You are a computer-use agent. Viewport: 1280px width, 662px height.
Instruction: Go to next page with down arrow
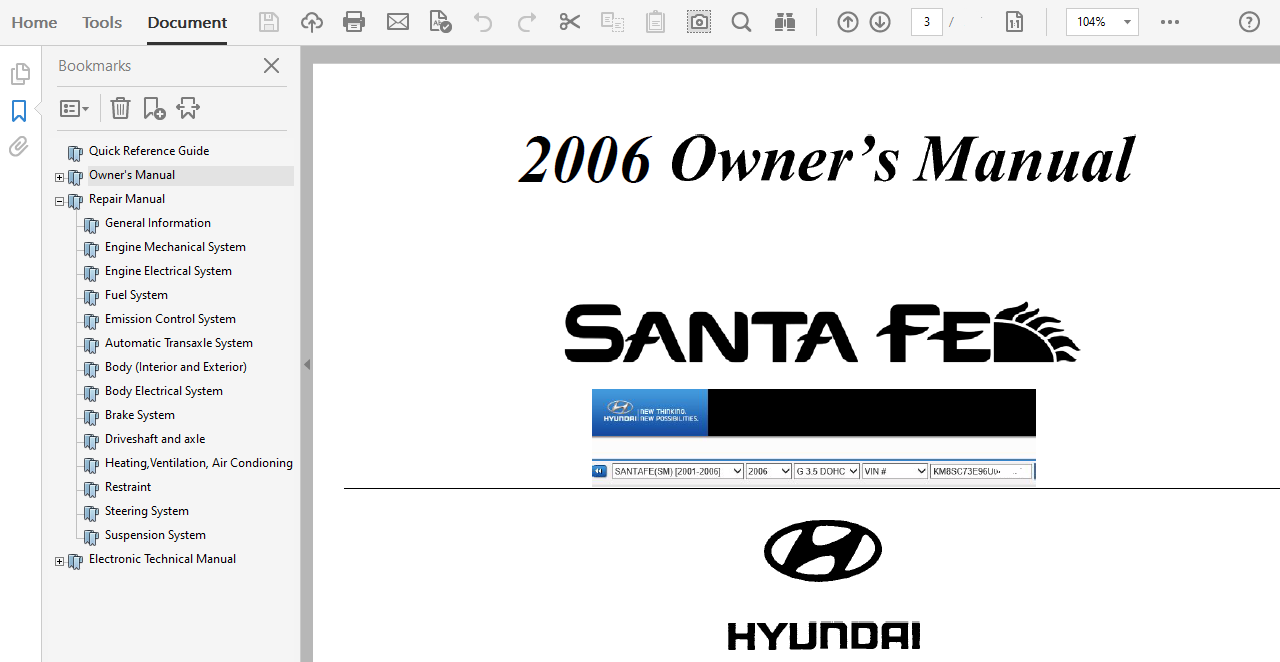click(880, 22)
